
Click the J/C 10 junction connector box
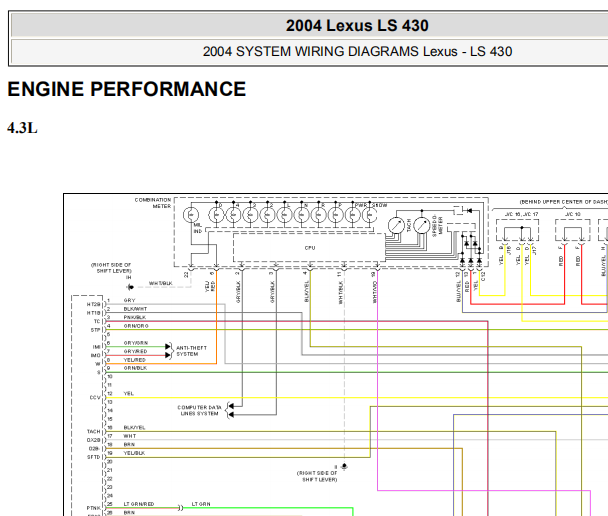[573, 230]
